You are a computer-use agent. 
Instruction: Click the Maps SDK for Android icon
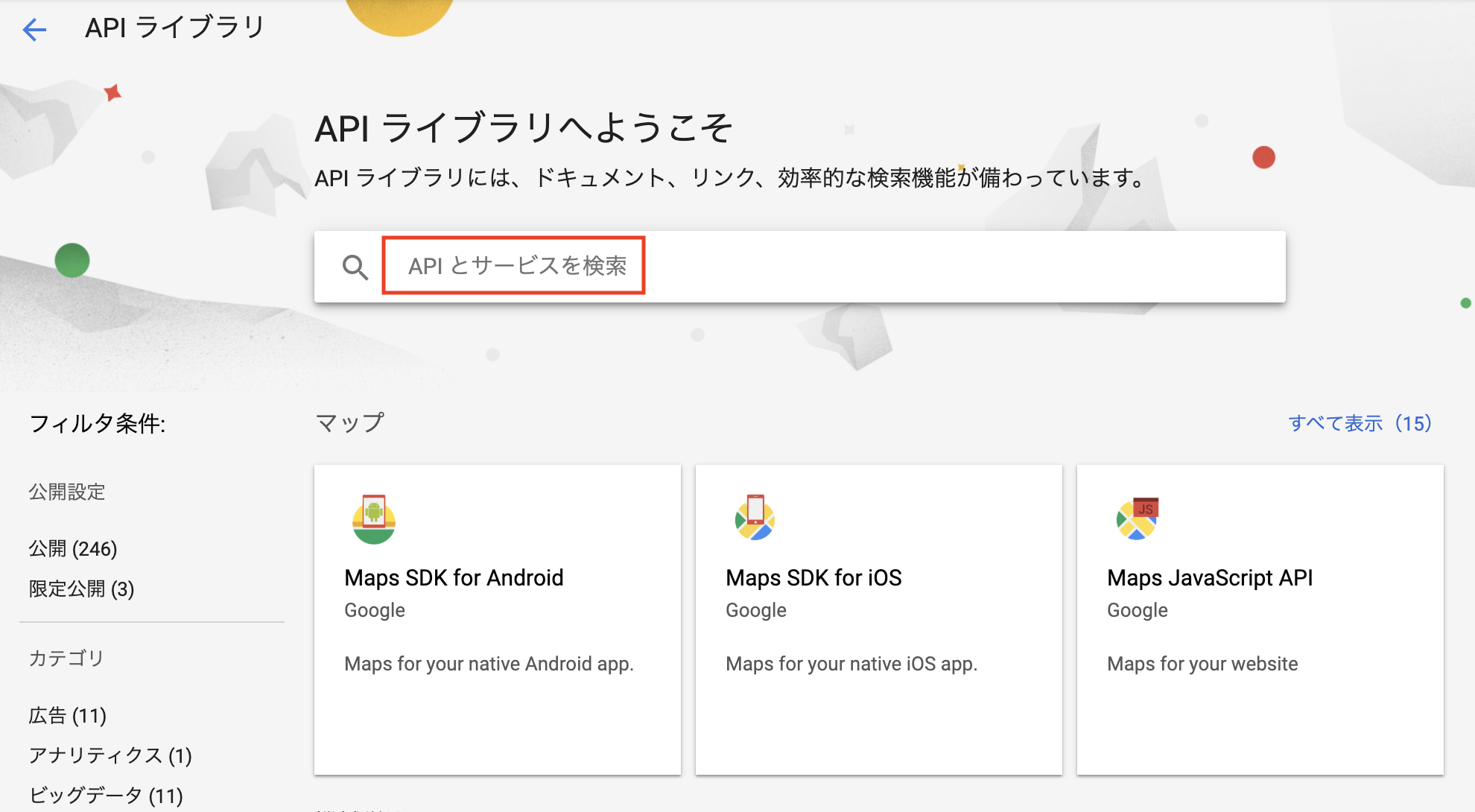pyautogui.click(x=374, y=519)
